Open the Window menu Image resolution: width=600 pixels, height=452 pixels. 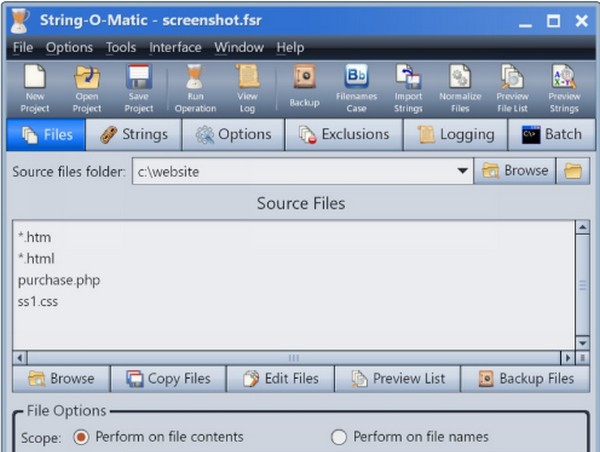[239, 47]
